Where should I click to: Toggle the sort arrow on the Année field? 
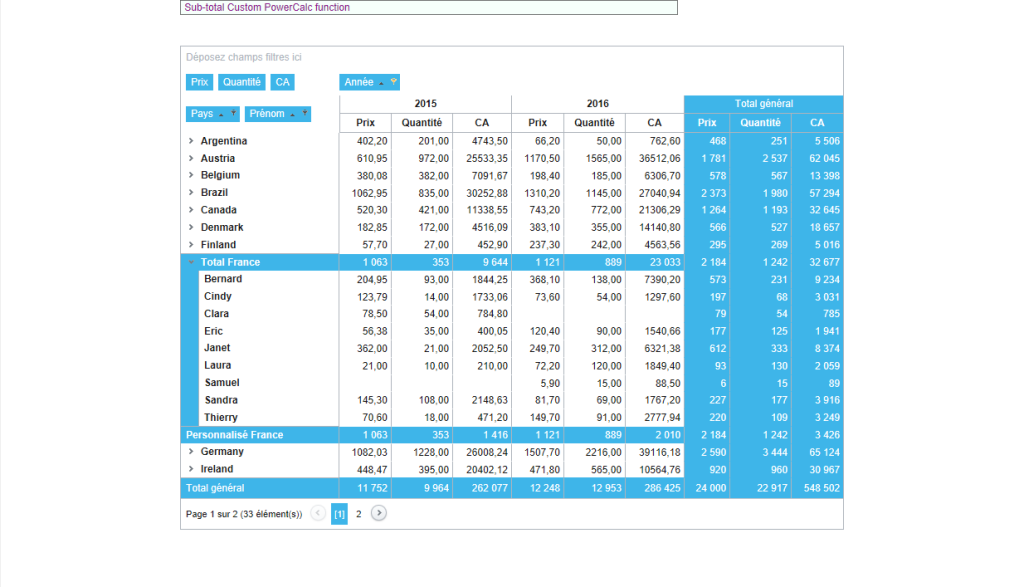pos(381,83)
